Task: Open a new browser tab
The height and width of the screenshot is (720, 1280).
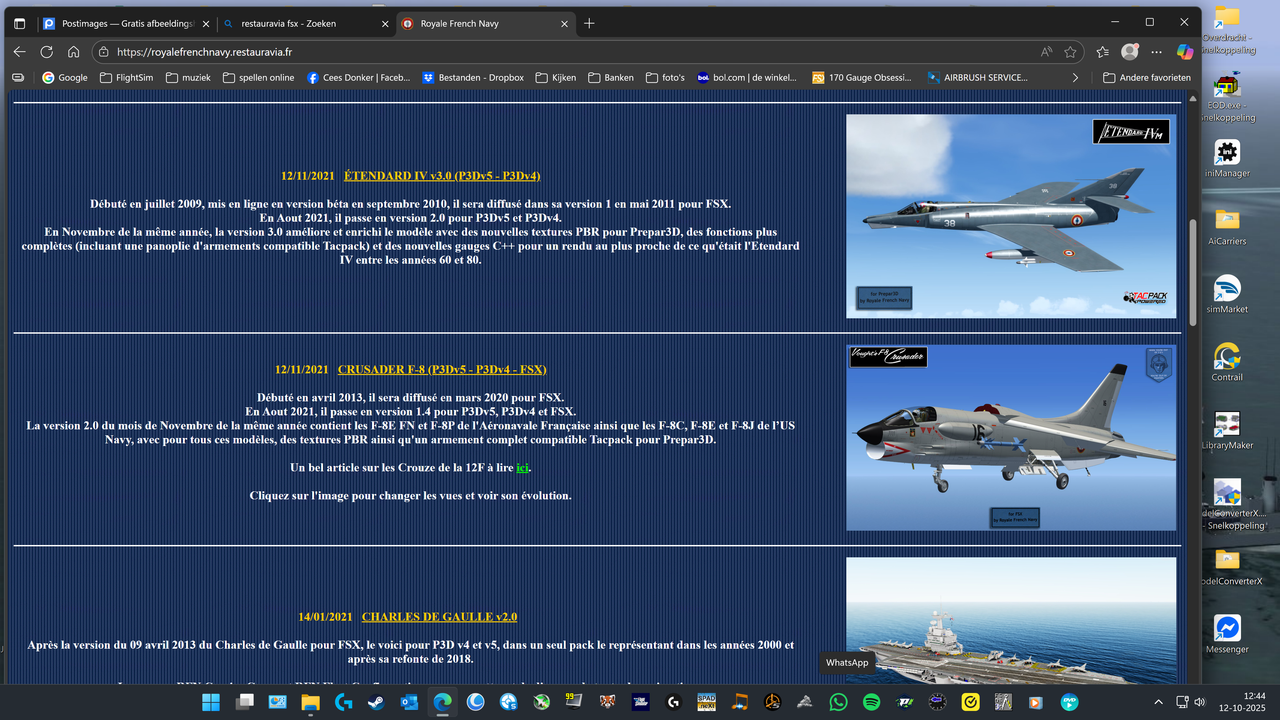Action: coord(589,23)
